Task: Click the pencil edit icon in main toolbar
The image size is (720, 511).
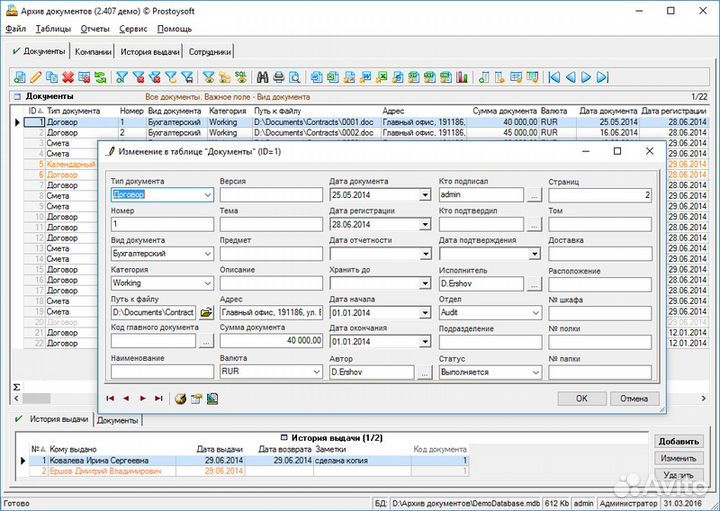Action: pyautogui.click(x=37, y=77)
